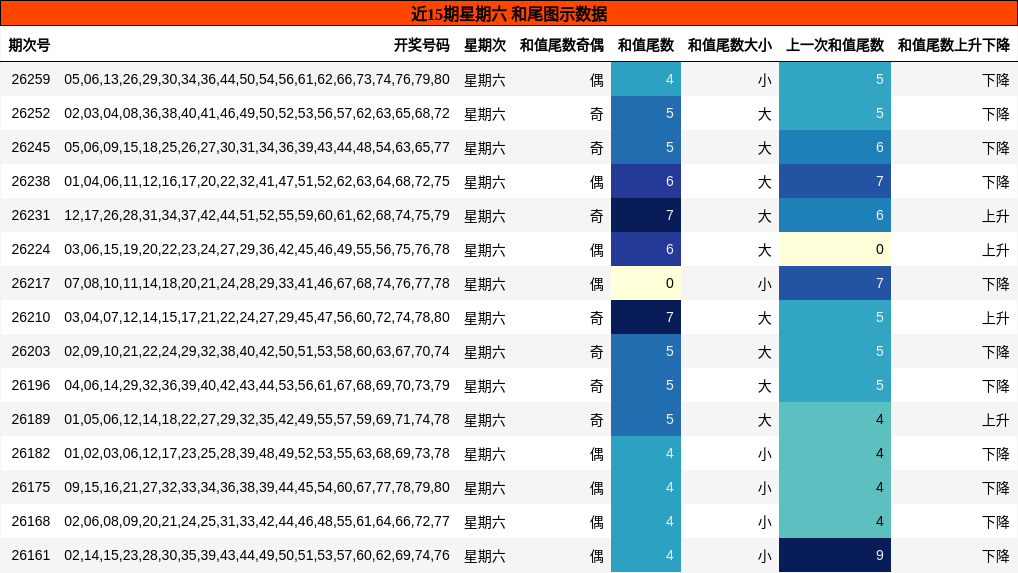Click draw numbers of issue 26231
The height and width of the screenshot is (573, 1018).
256,215
